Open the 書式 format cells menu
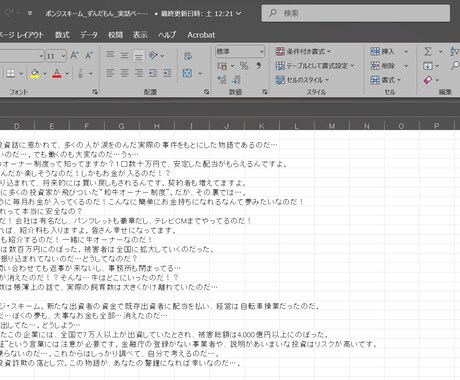 click(385, 80)
